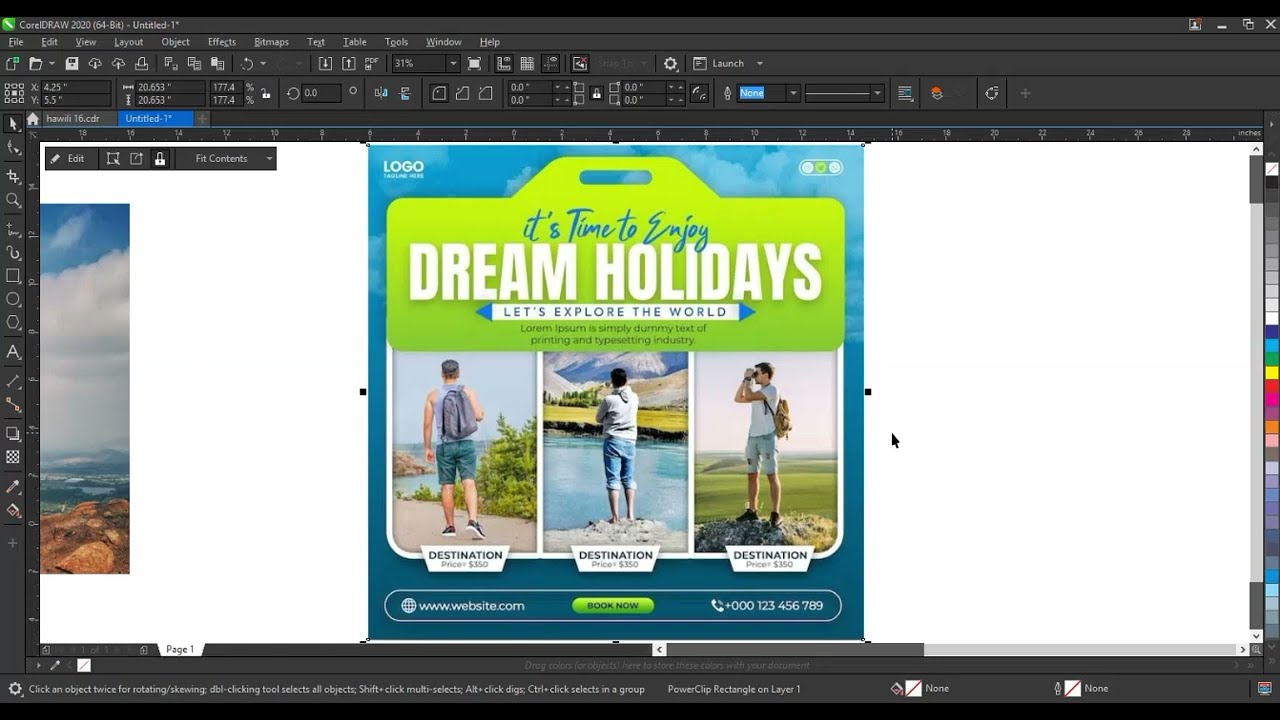The width and height of the screenshot is (1280, 720).
Task: Click the Wrap text icon
Action: (x=905, y=93)
